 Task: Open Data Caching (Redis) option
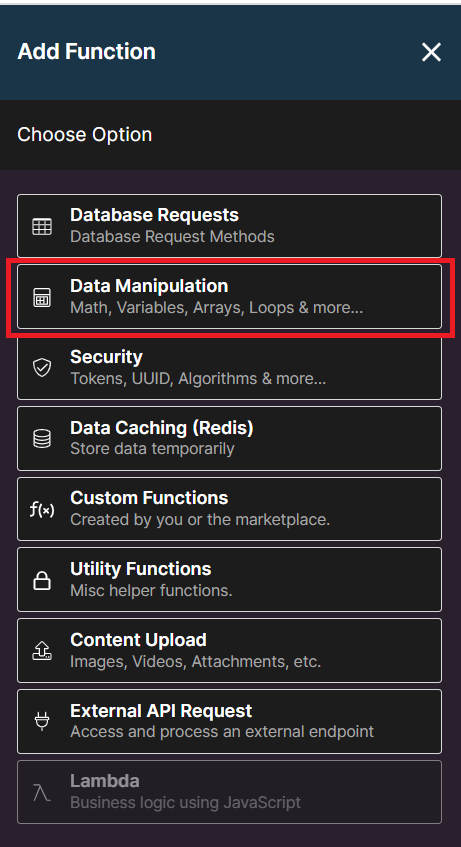point(230,438)
